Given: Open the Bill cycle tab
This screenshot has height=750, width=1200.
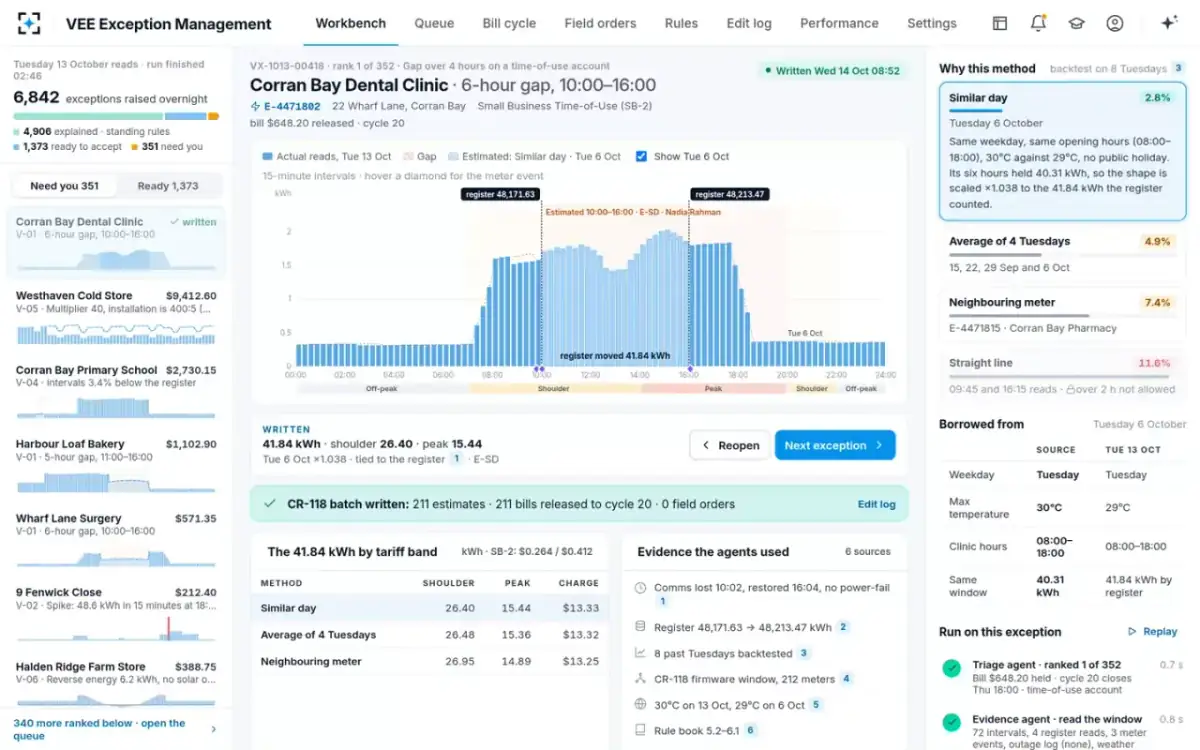Looking at the screenshot, I should pyautogui.click(x=509, y=23).
